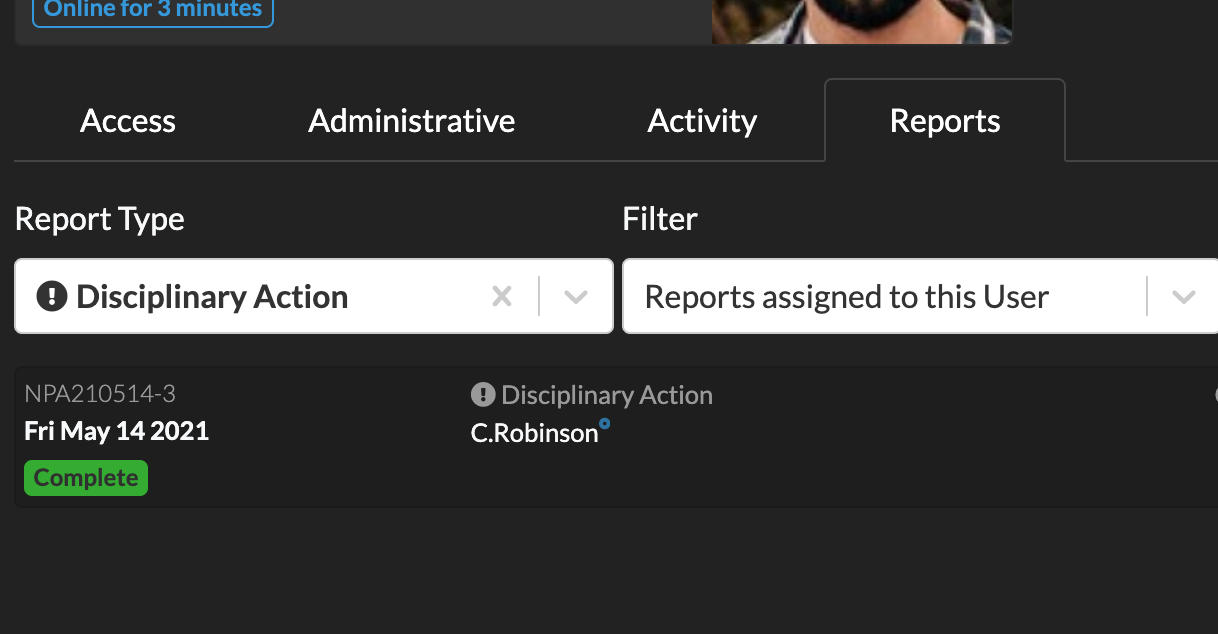This screenshot has width=1218, height=634.
Task: Click the warning icon beside Disciplinary Action in Report Type
Action: (51, 295)
